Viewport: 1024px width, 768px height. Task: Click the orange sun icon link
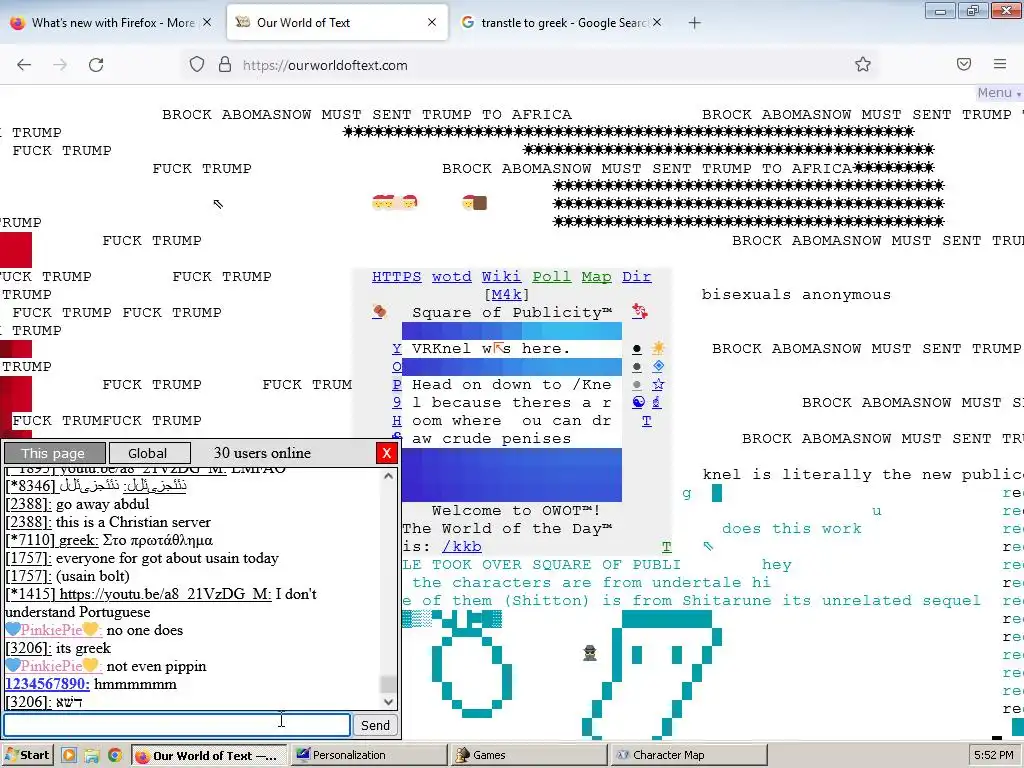[x=658, y=347]
